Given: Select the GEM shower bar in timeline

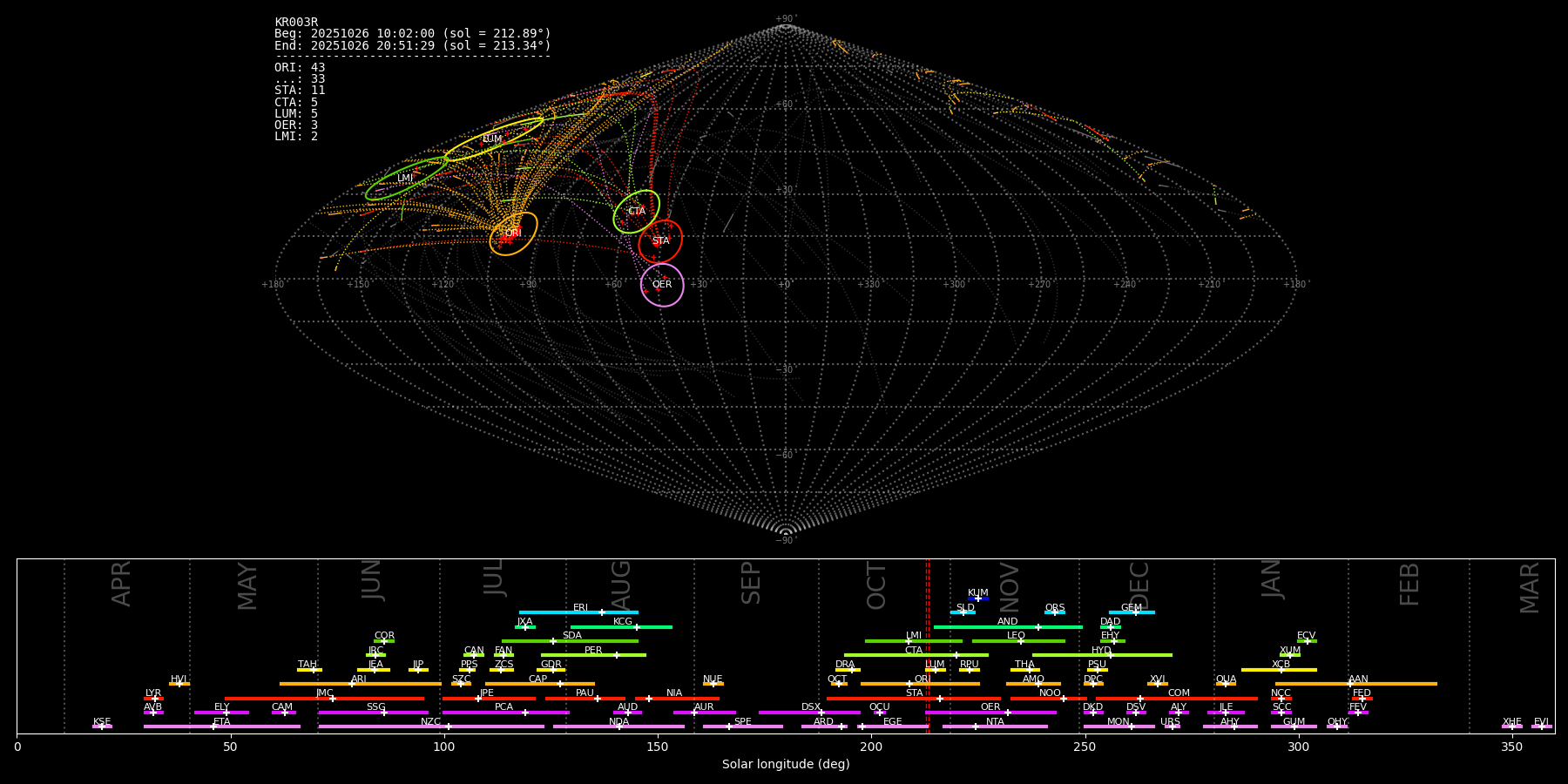Looking at the screenshot, I should [1132, 612].
